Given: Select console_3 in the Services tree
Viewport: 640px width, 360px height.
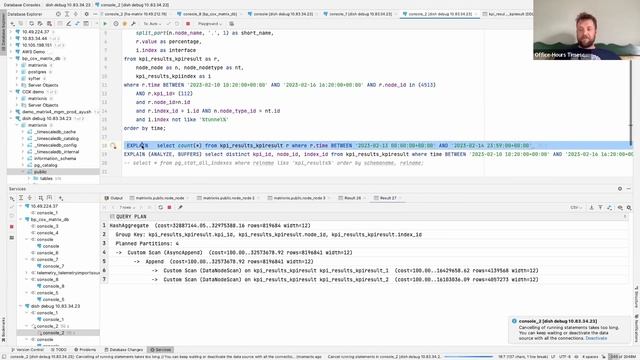Looking at the screenshot, I should click(48, 226).
